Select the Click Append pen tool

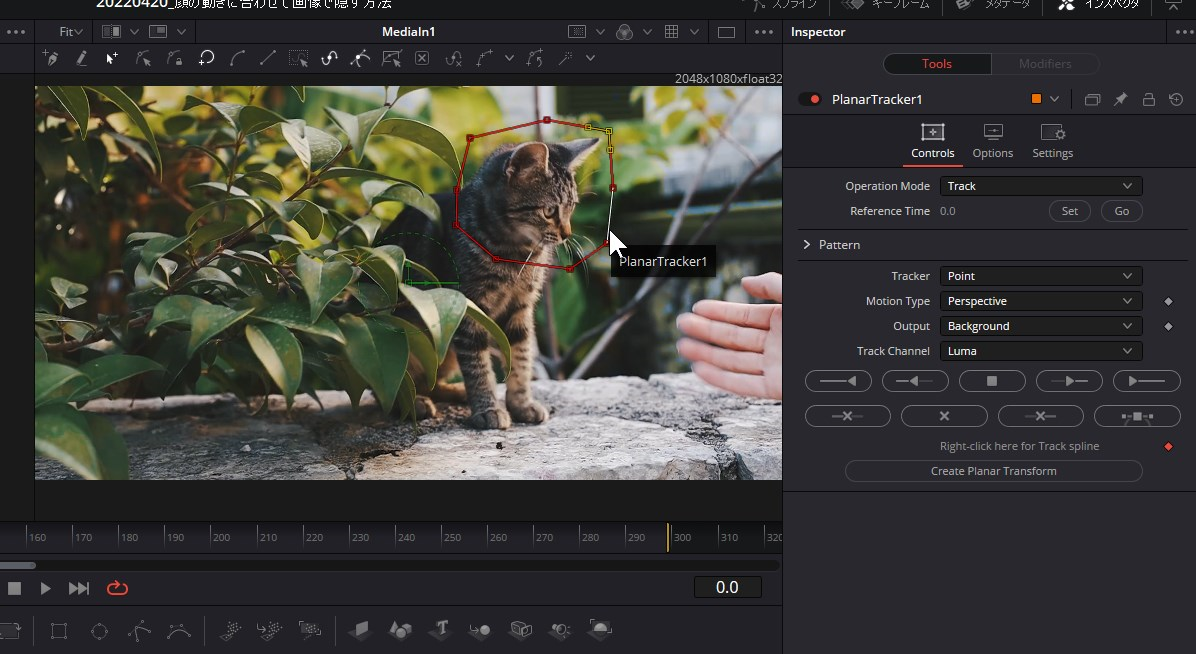point(51,58)
